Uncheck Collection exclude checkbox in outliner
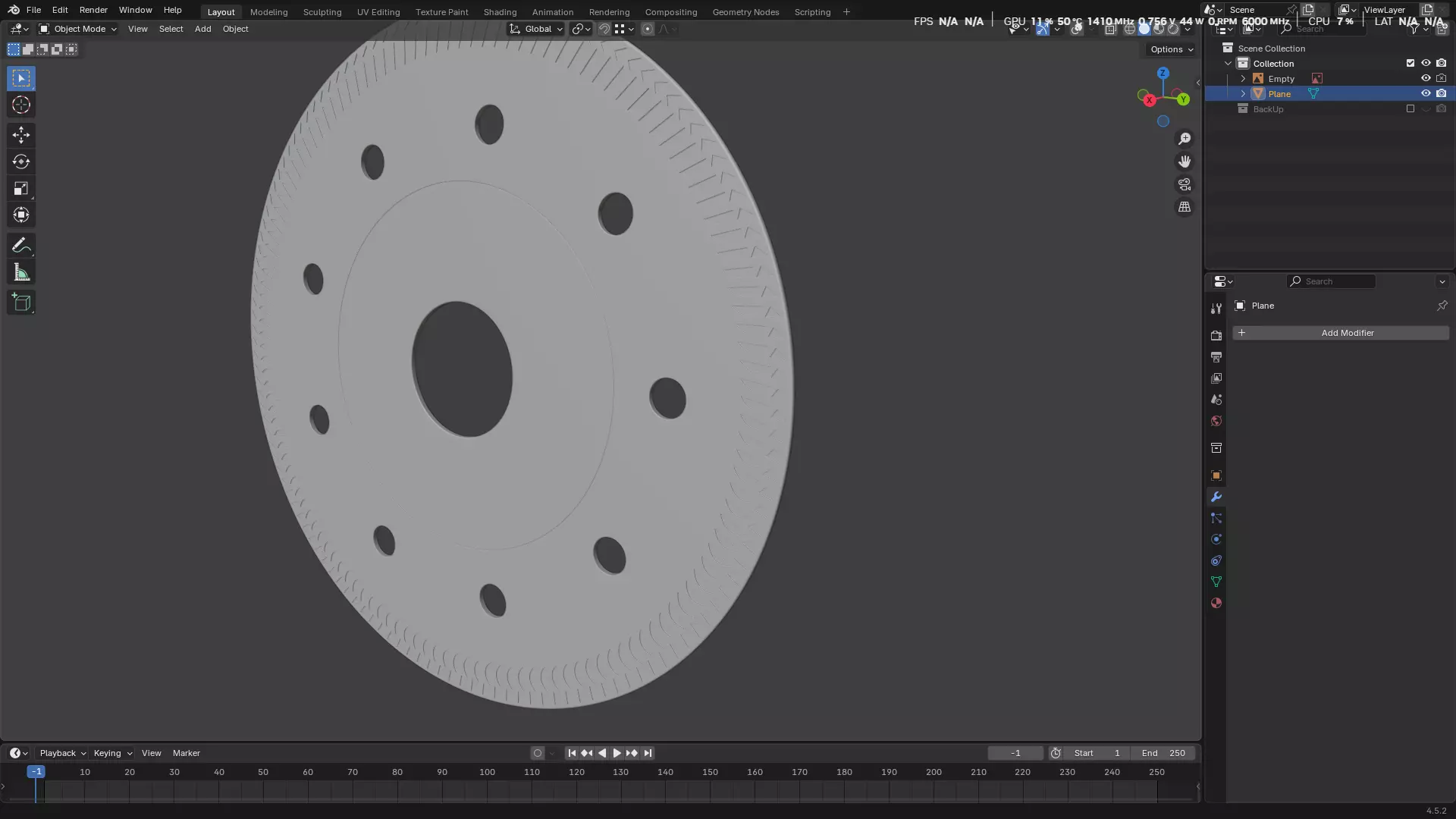Screen dimensions: 1456x819 click(x=1410, y=64)
